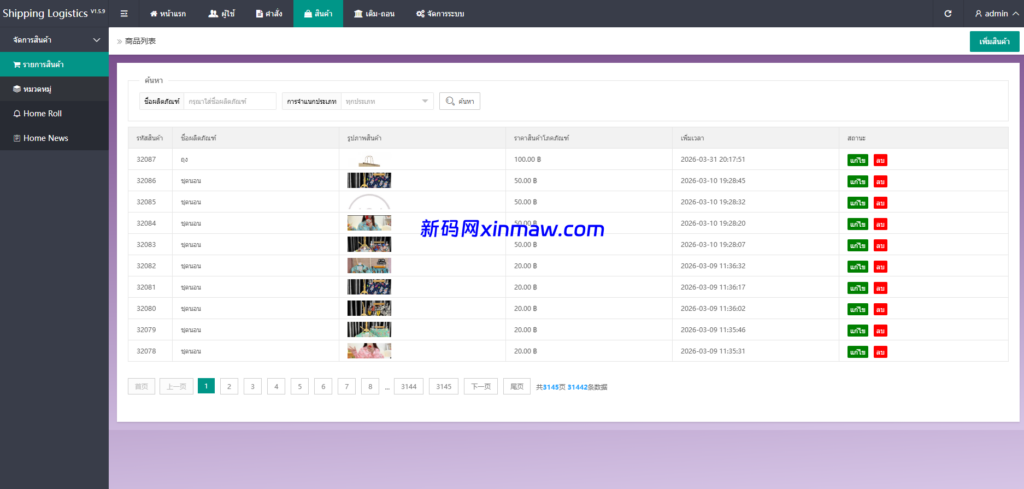Screen dimensions: 1024x489
Task: Open the product image thumbnail for 32086
Action: click(x=369, y=180)
